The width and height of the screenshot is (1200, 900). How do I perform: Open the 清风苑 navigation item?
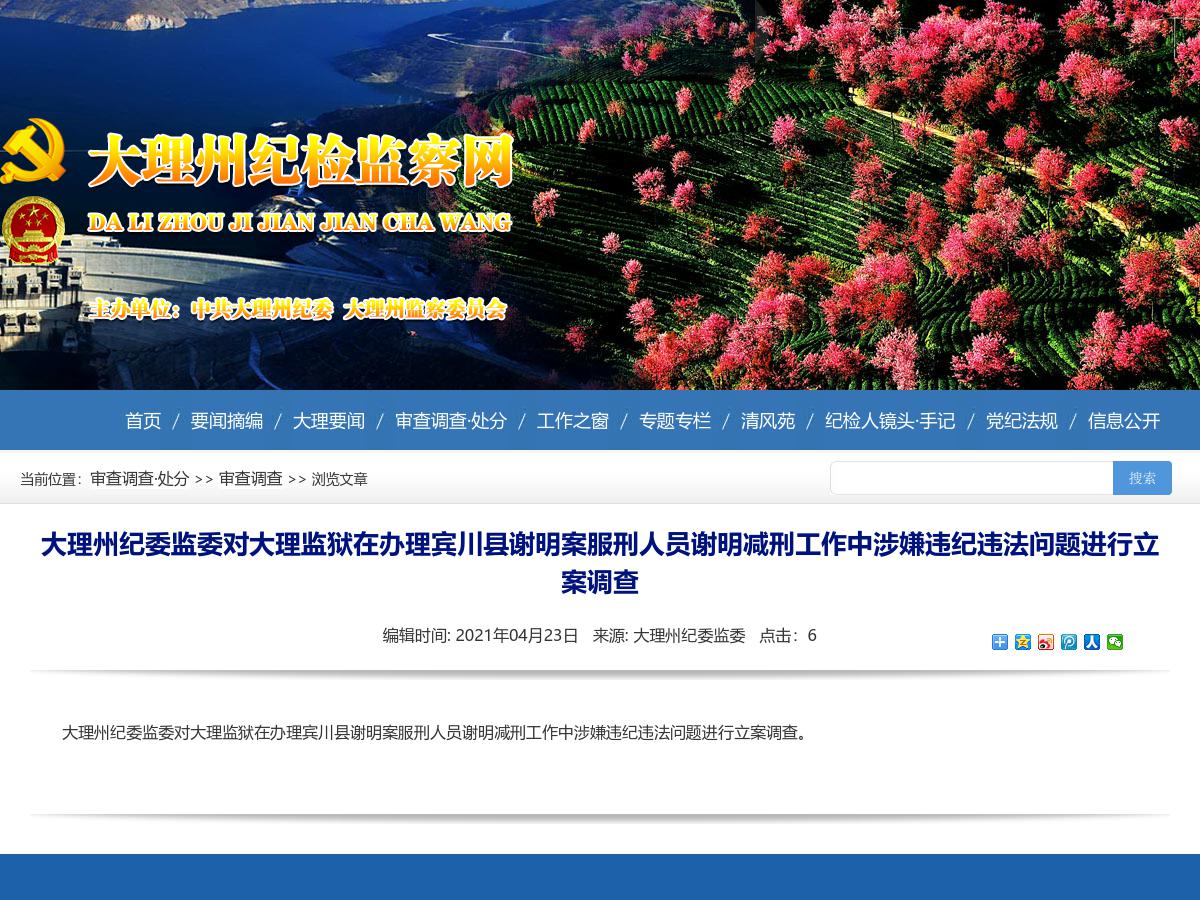pyautogui.click(x=767, y=420)
